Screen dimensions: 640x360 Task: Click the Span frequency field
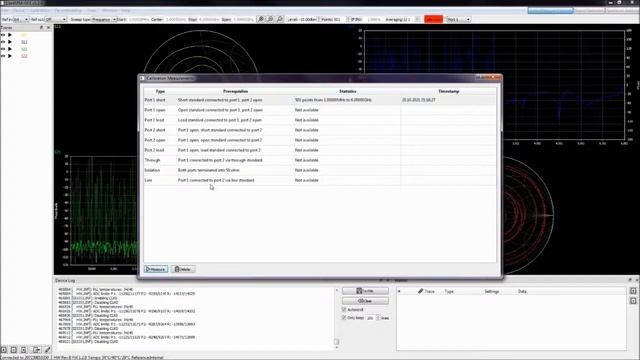(243, 19)
